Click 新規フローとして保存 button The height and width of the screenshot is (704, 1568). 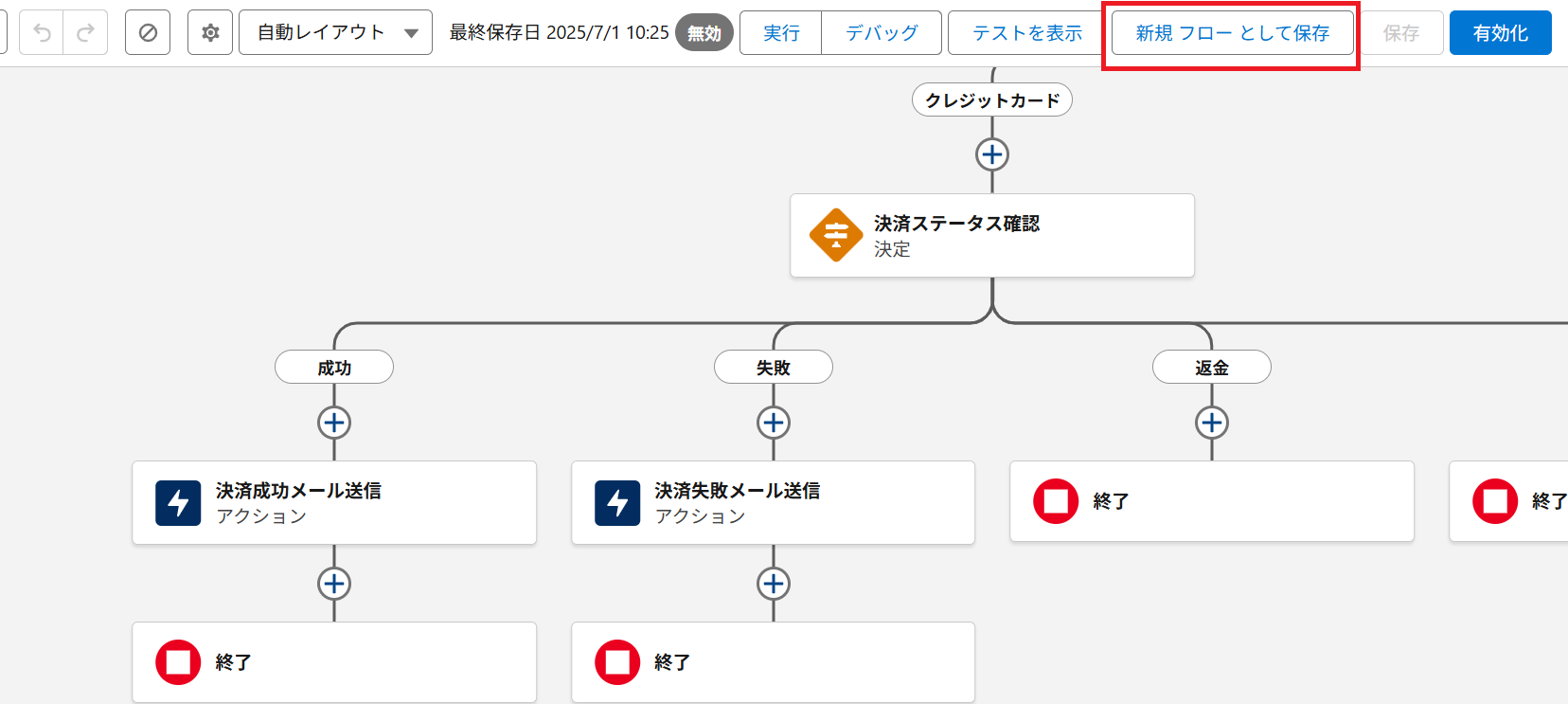coord(1232,33)
